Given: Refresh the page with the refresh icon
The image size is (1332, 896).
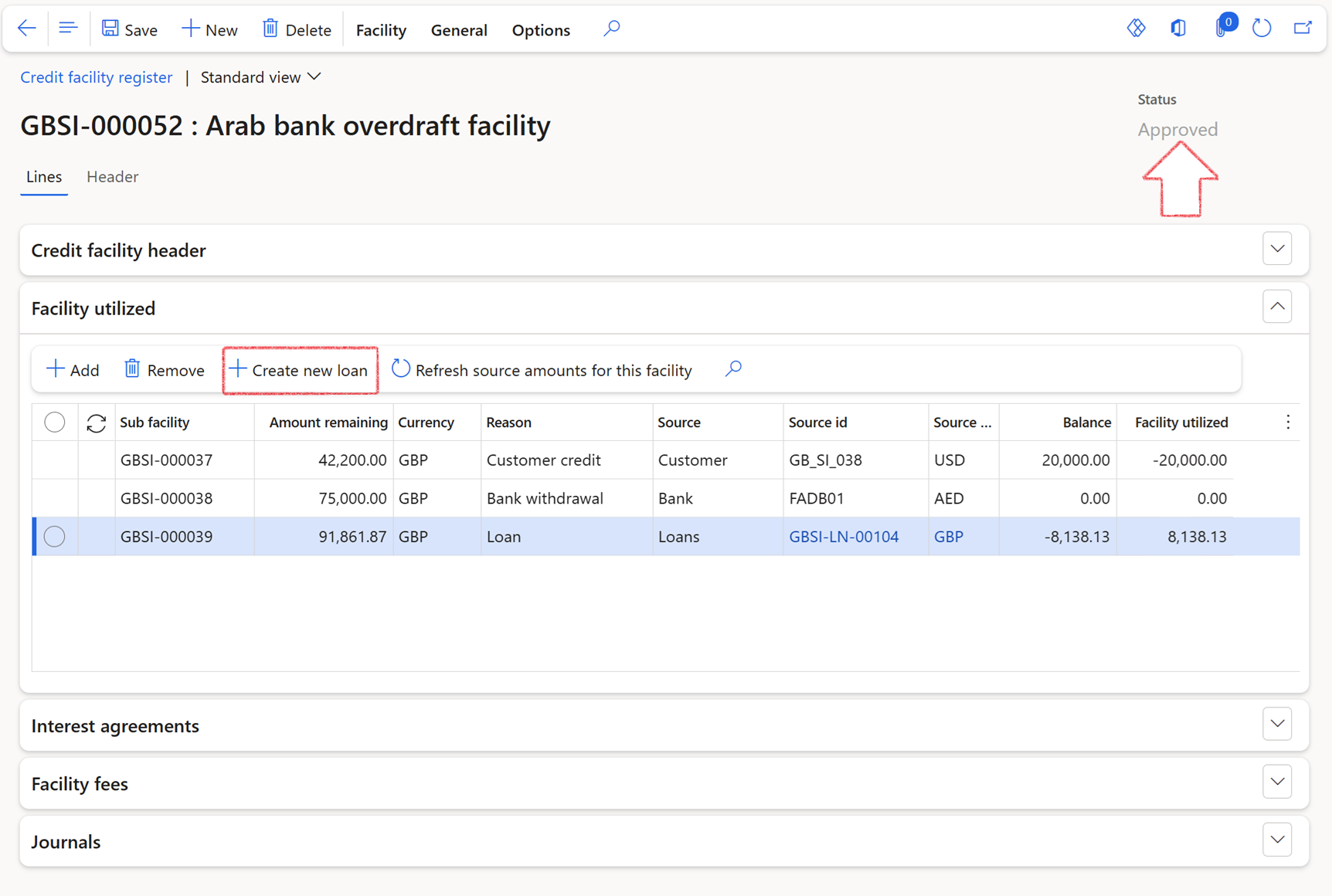Looking at the screenshot, I should click(x=1262, y=27).
